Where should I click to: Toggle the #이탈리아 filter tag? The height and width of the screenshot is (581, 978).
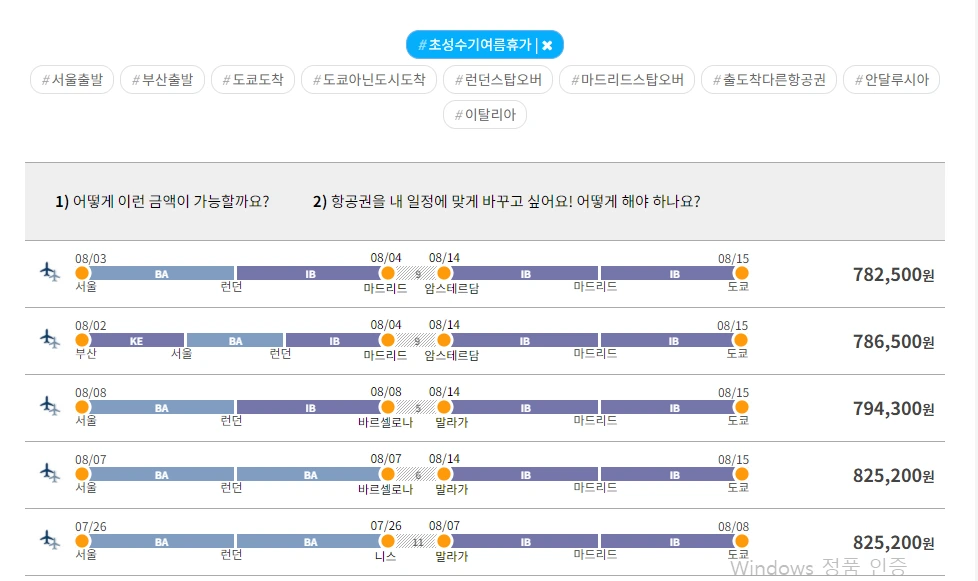tap(484, 115)
